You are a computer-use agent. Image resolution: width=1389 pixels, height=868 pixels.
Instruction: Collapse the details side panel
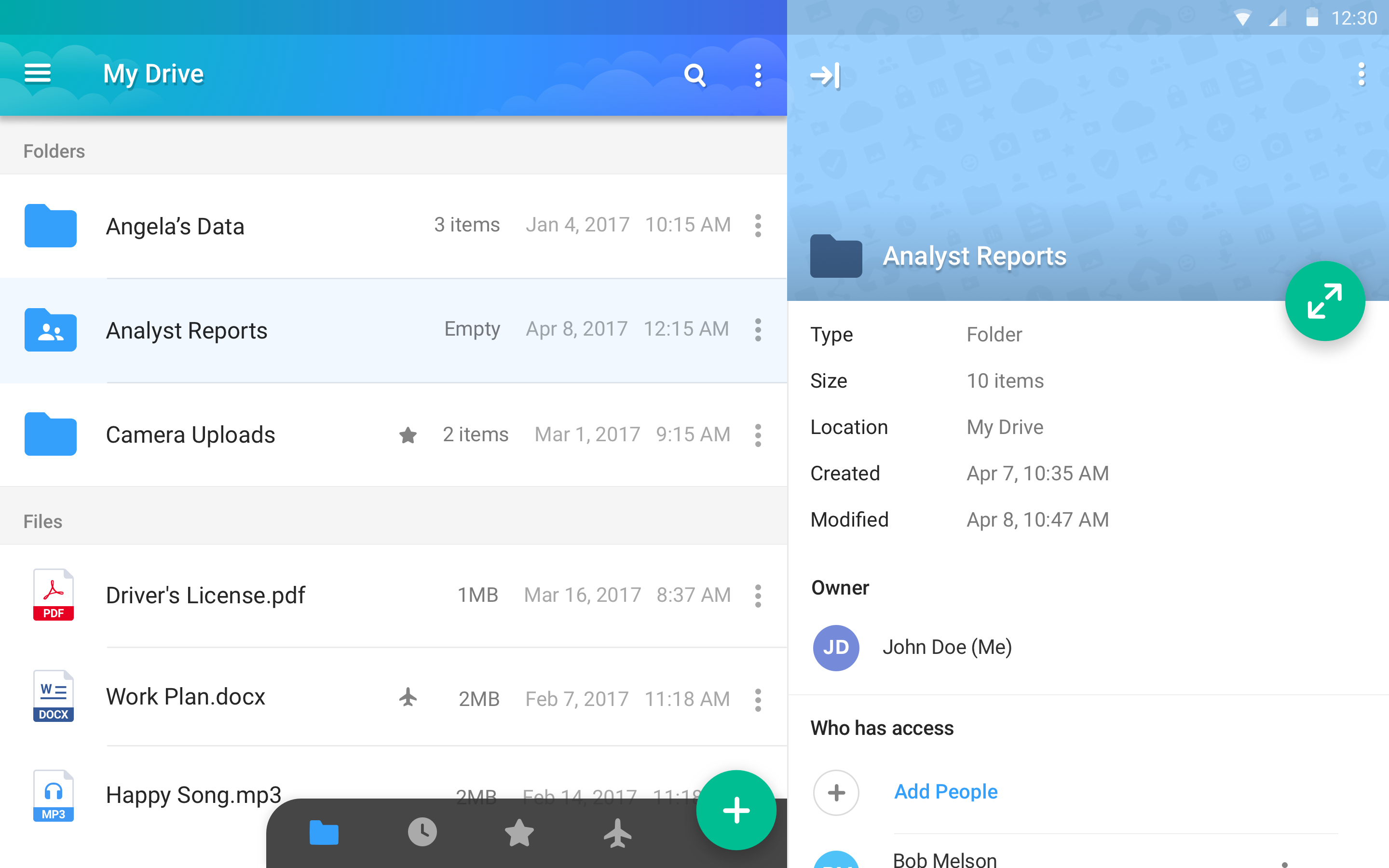(825, 75)
